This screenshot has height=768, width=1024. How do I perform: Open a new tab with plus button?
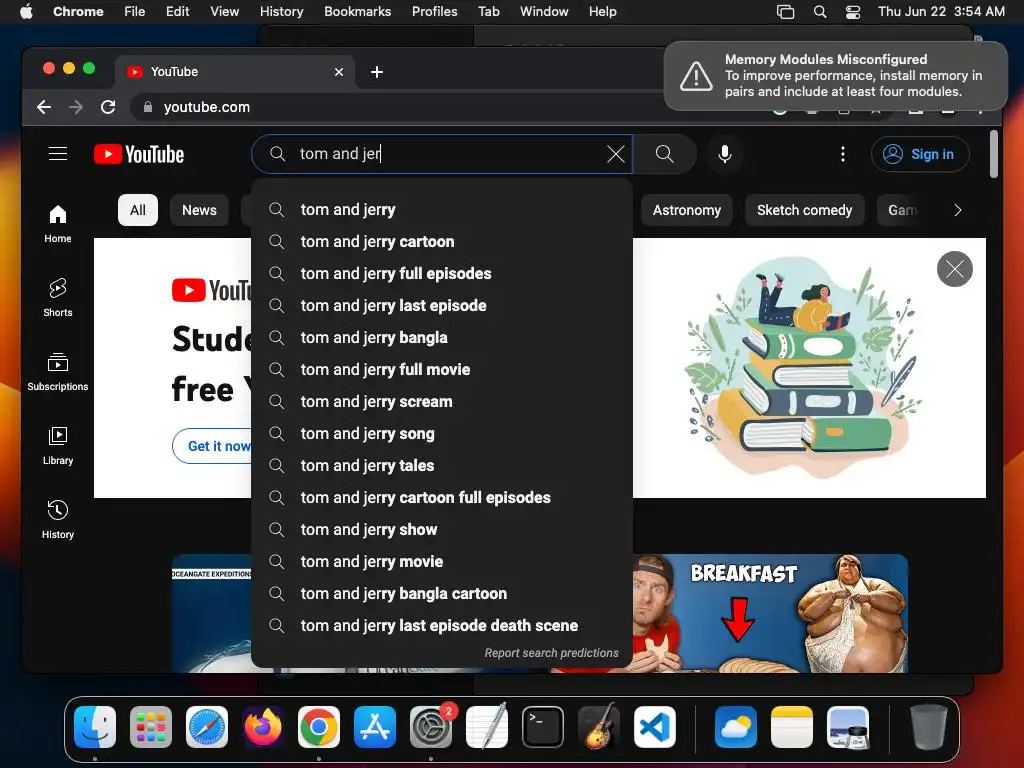(x=377, y=72)
